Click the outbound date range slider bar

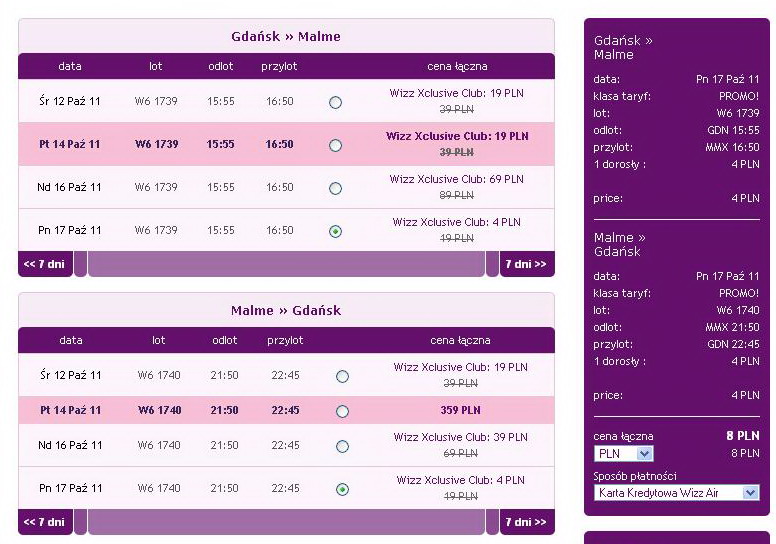[x=286, y=264]
